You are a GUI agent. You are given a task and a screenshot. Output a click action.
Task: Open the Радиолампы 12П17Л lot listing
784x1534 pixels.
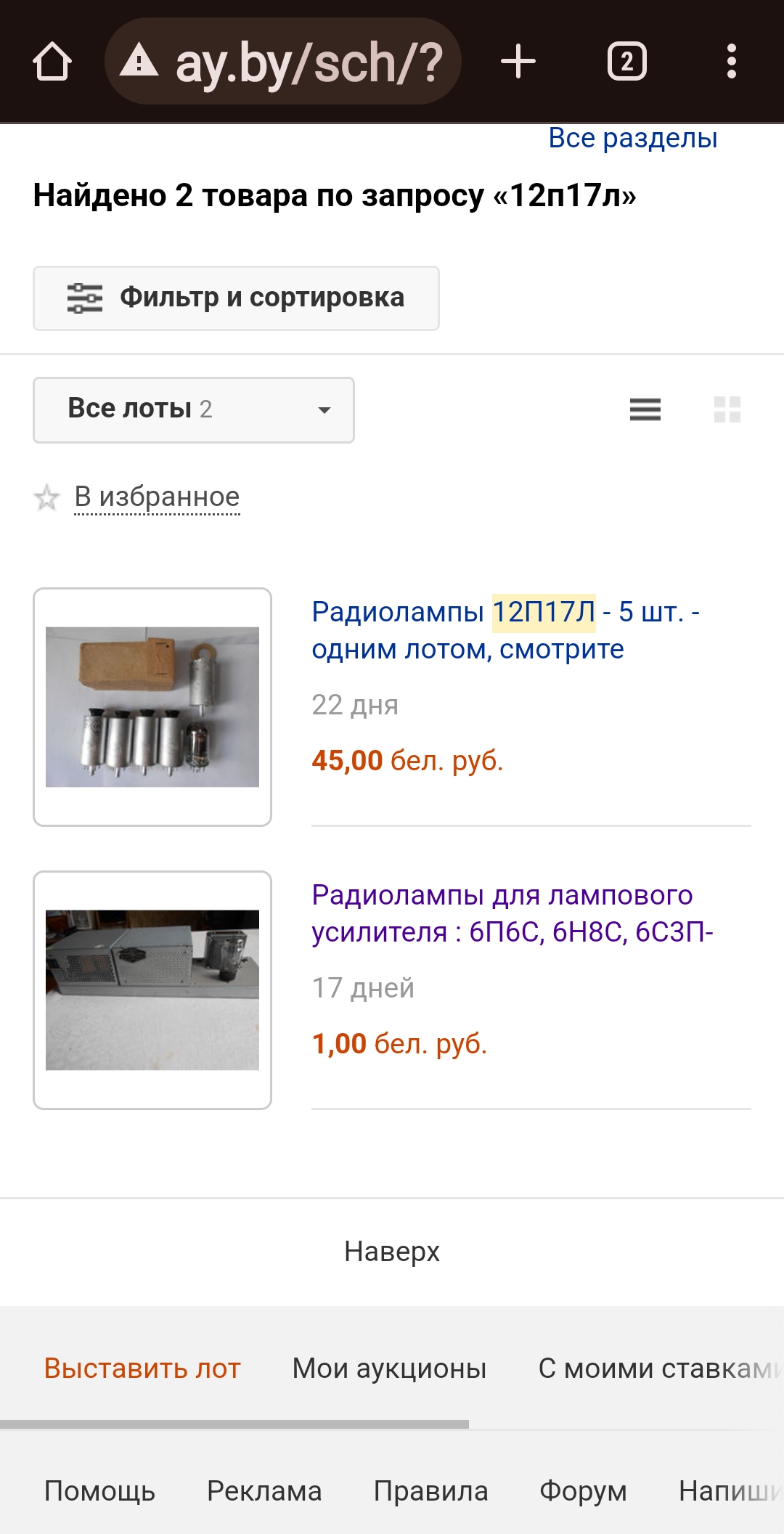pos(505,630)
